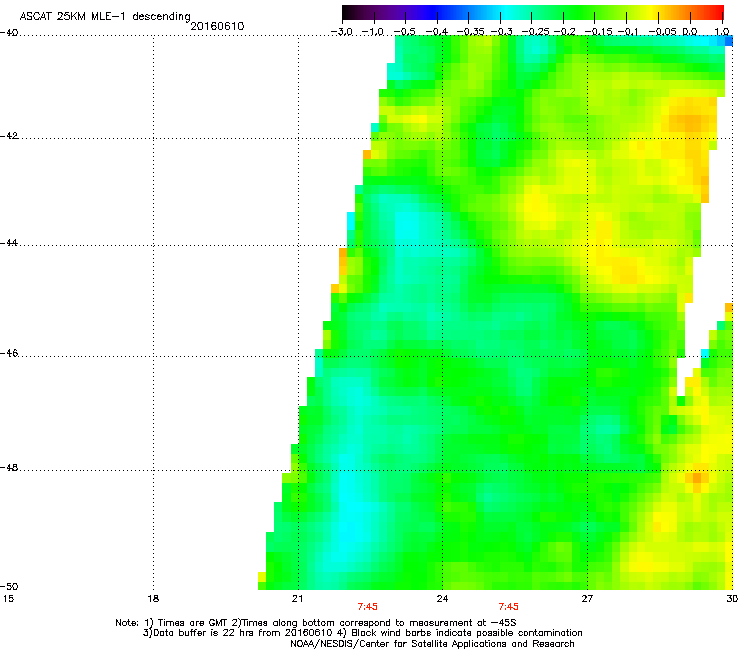The height and width of the screenshot is (650, 740).
Task: Click the latitude axis label "-46"
Action: point(9,354)
